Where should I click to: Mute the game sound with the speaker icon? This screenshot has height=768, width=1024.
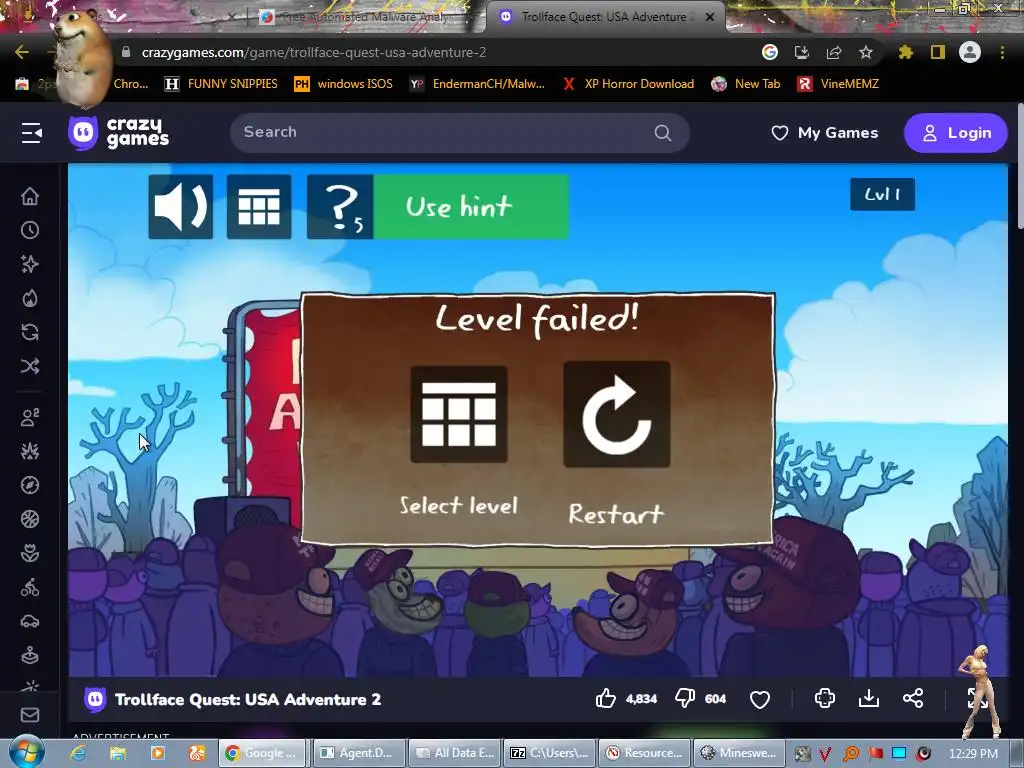click(180, 206)
